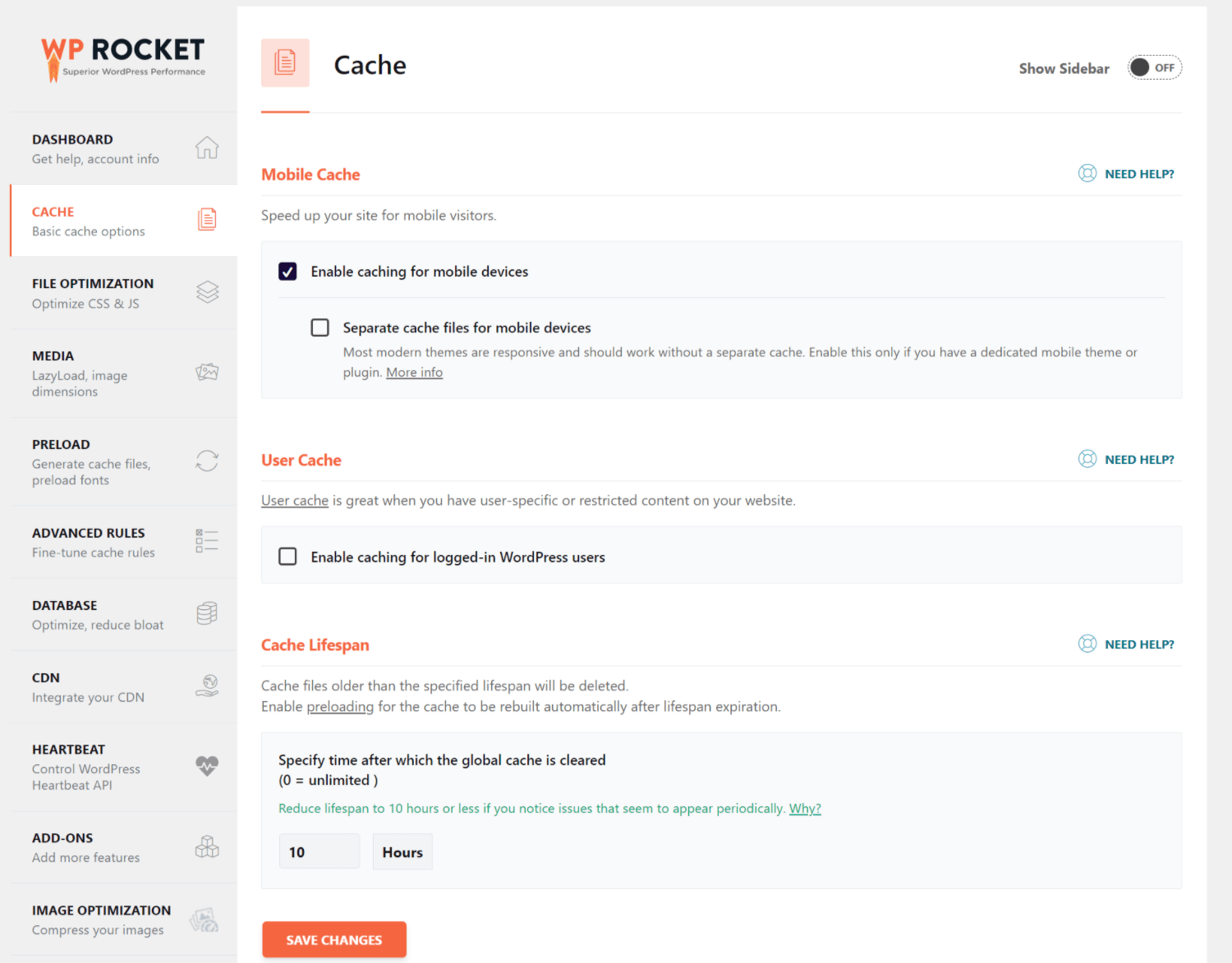Click 'Specify time after which the global cache is cleared'

coord(442,759)
